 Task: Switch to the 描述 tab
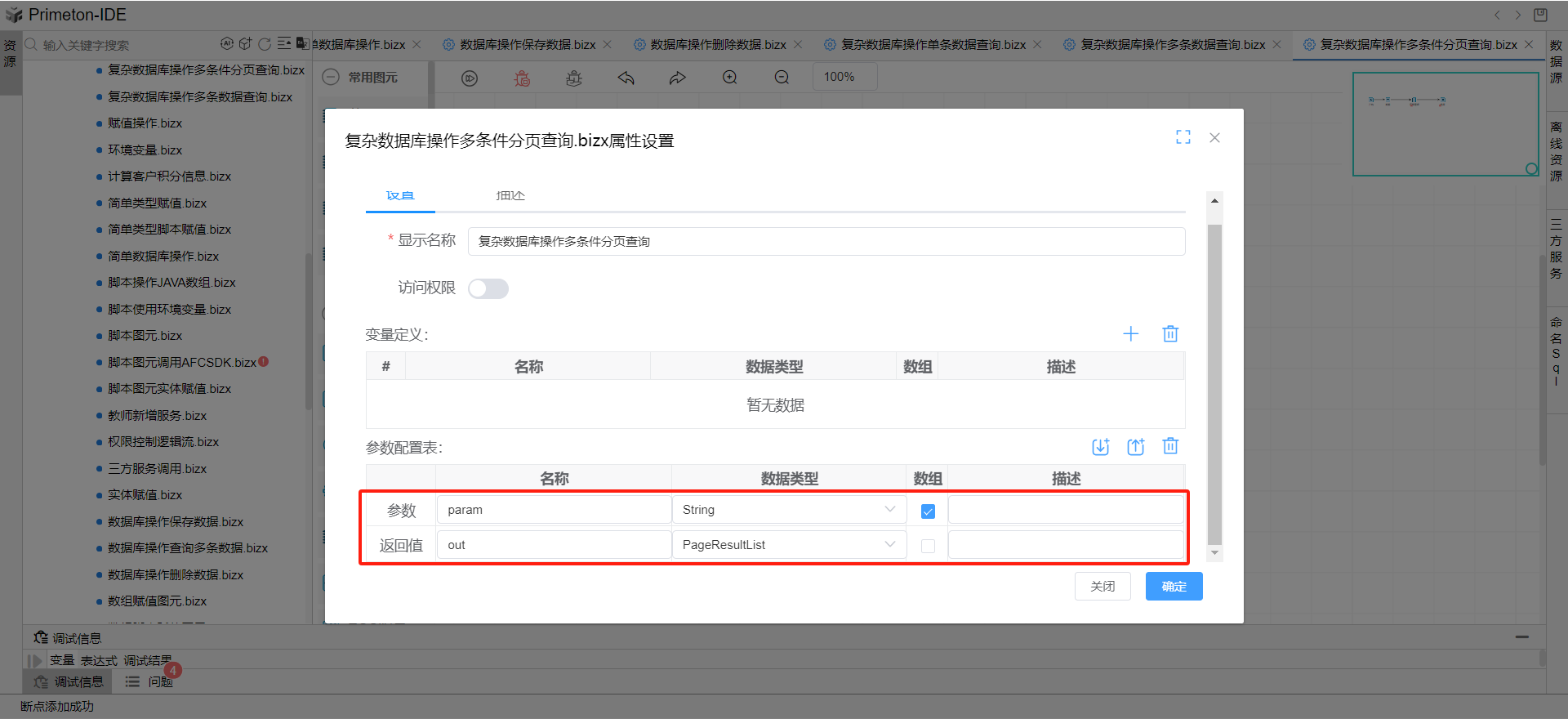510,196
